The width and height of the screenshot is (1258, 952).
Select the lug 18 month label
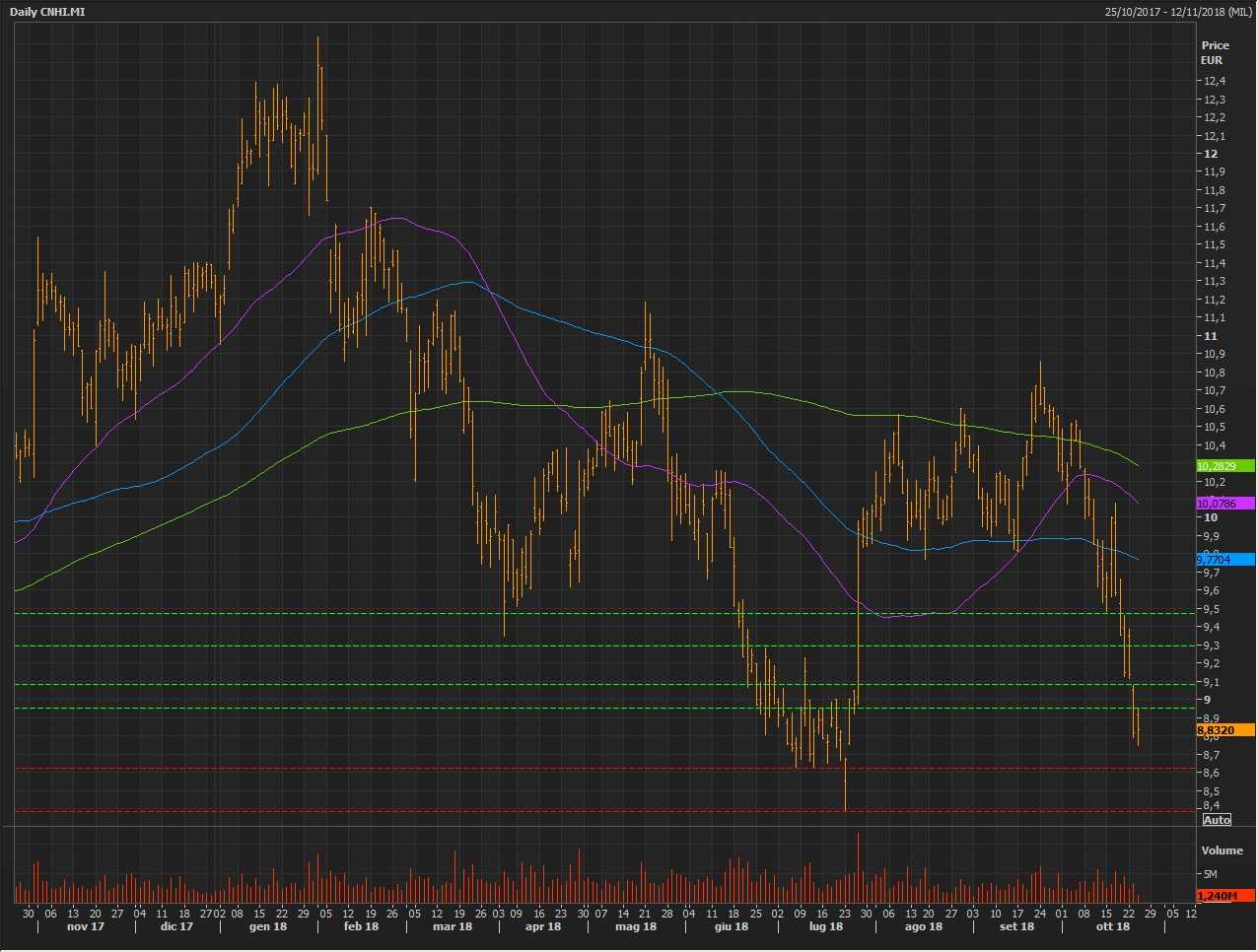pos(825,926)
